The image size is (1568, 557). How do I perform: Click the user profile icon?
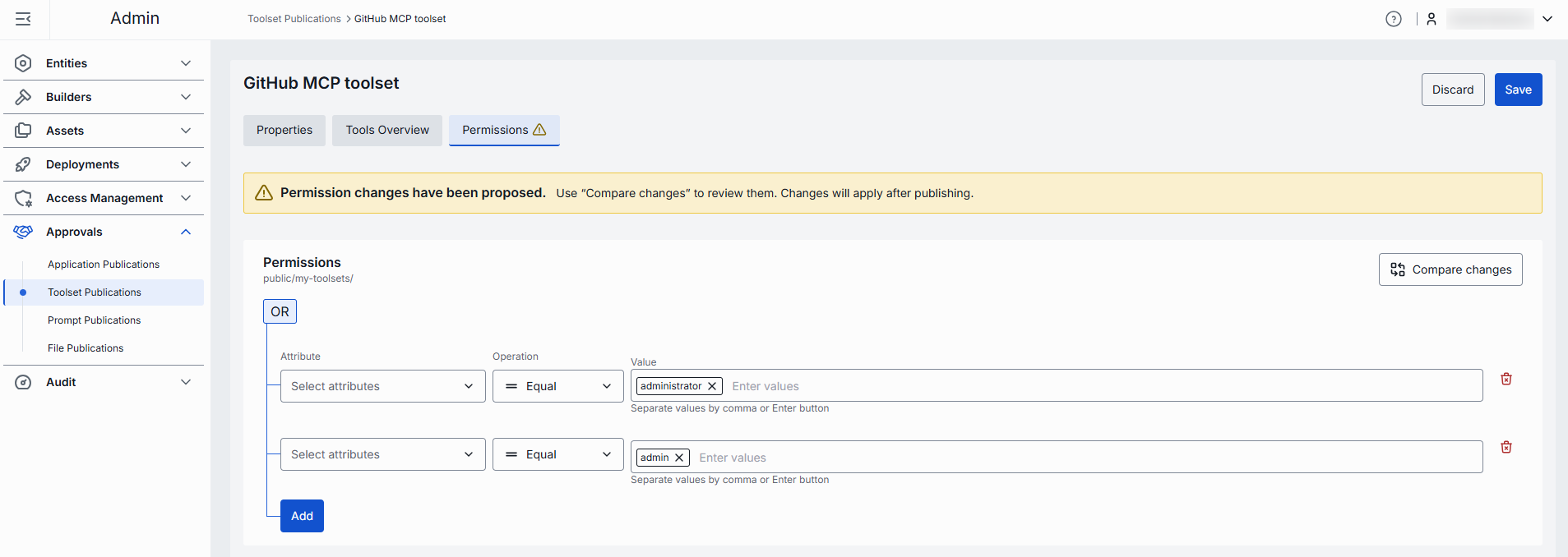[x=1432, y=19]
